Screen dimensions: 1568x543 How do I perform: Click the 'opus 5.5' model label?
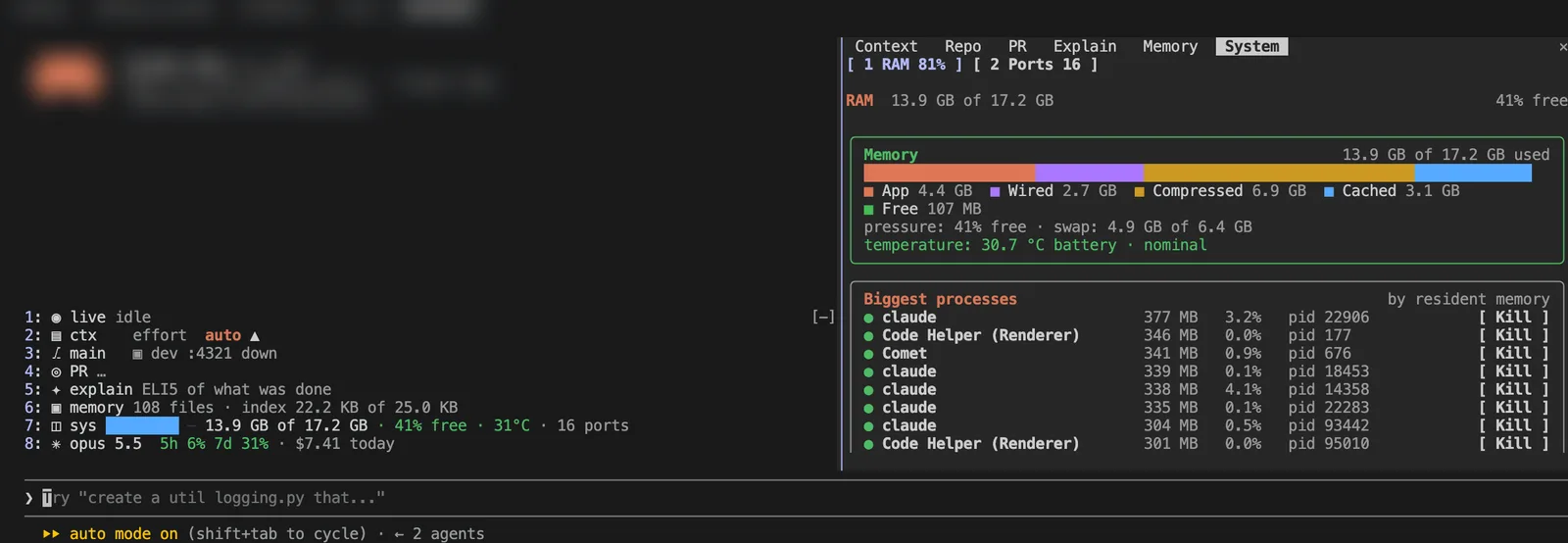(x=105, y=444)
